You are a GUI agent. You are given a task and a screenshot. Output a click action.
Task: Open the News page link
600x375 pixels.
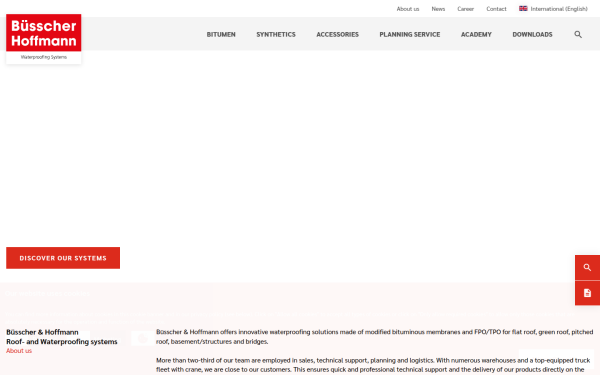pyautogui.click(x=438, y=9)
